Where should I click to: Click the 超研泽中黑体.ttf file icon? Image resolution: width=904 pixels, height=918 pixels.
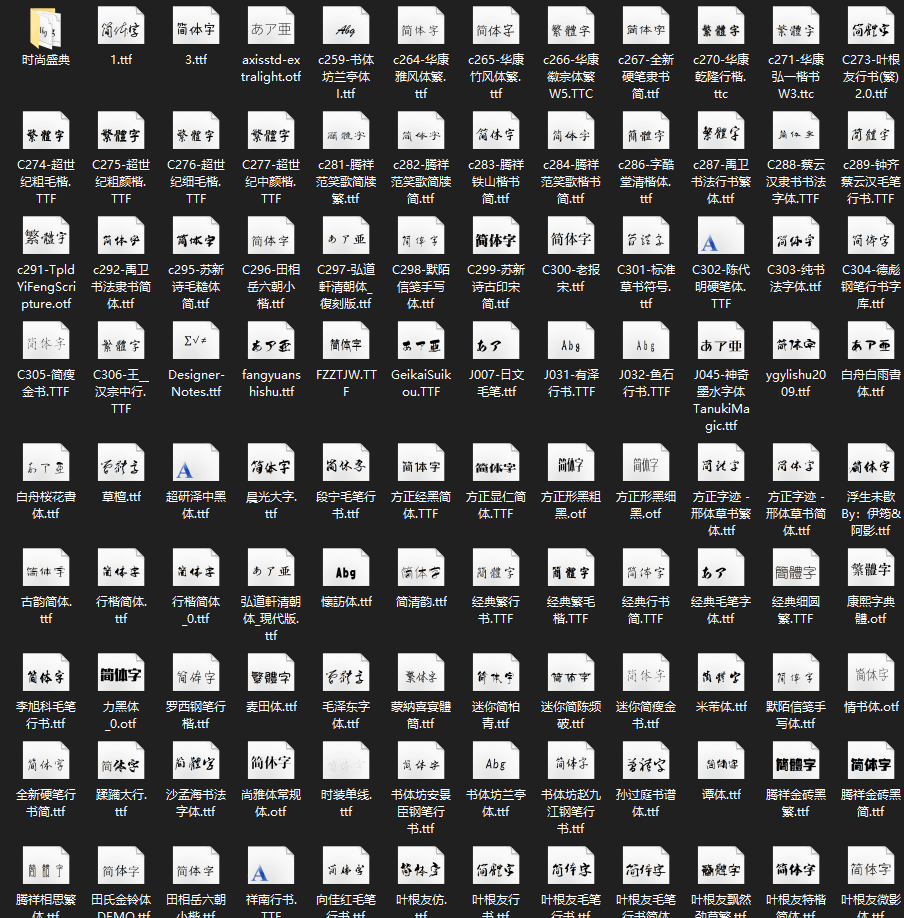[x=196, y=463]
